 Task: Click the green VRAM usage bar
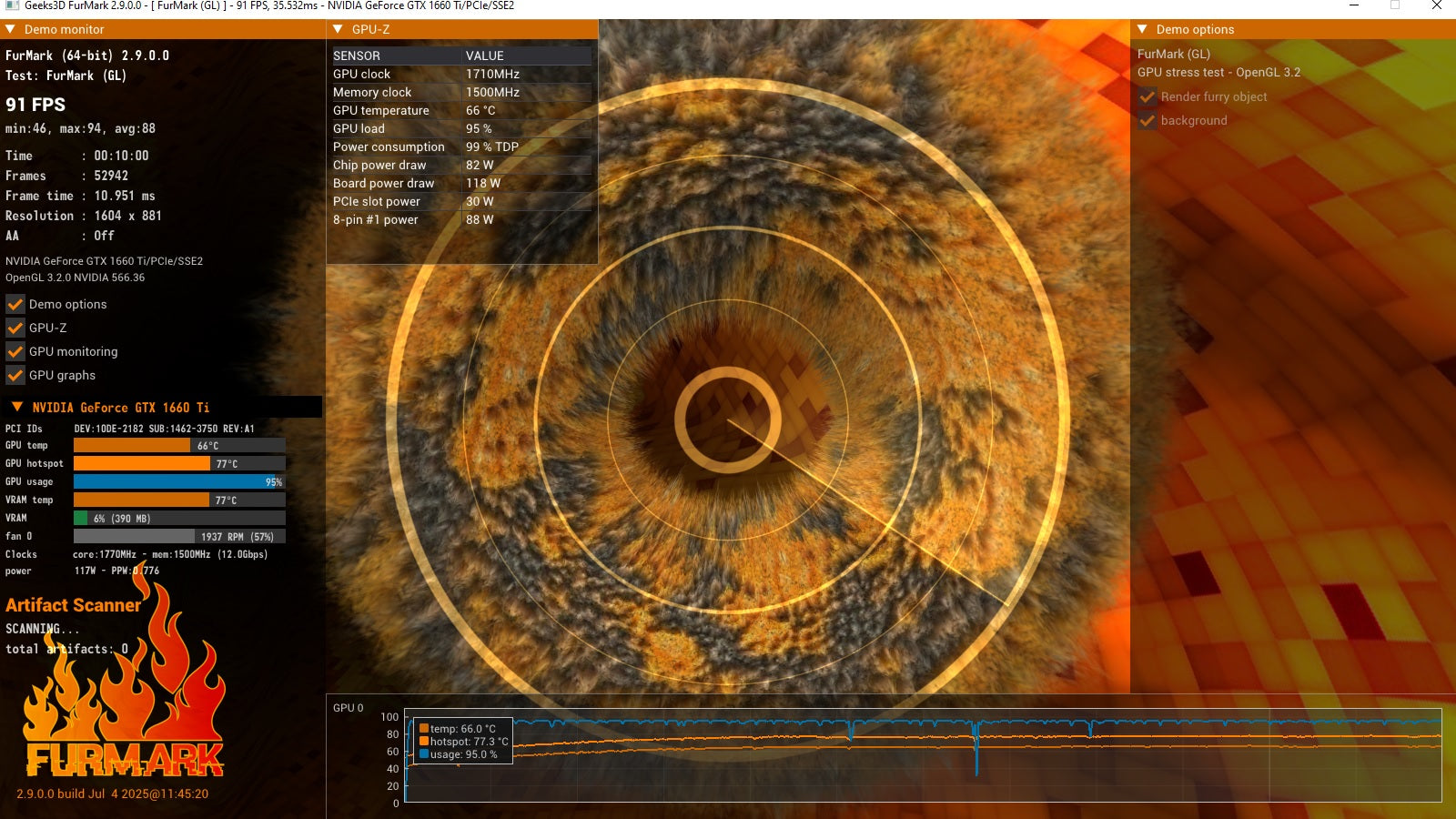(81, 518)
